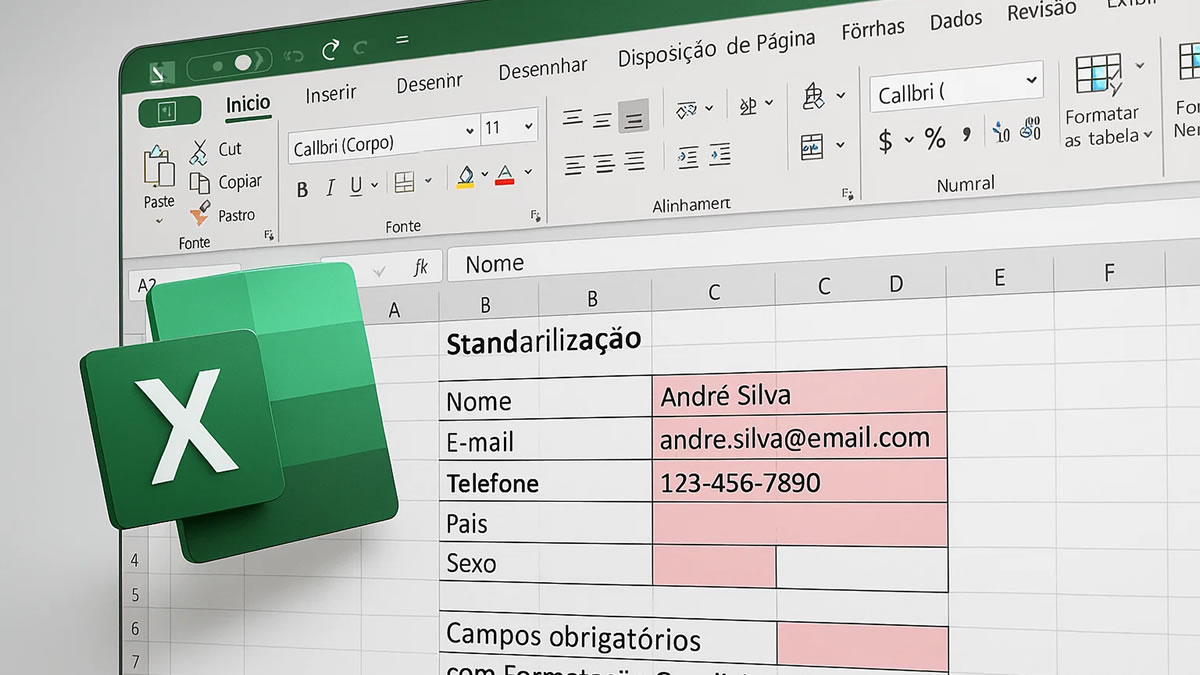Switch to the Dados ribbon tab
1200x675 pixels.
pyautogui.click(x=955, y=20)
